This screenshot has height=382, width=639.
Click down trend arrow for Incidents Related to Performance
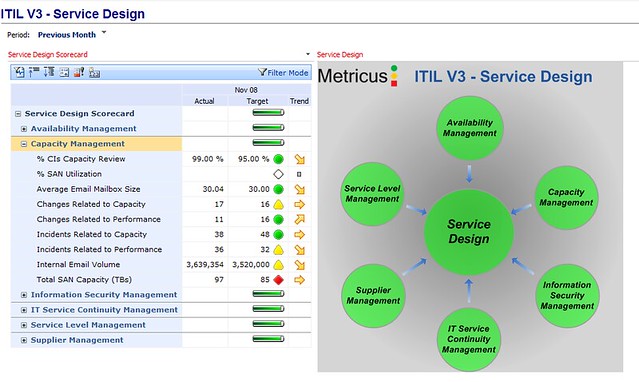tap(300, 250)
